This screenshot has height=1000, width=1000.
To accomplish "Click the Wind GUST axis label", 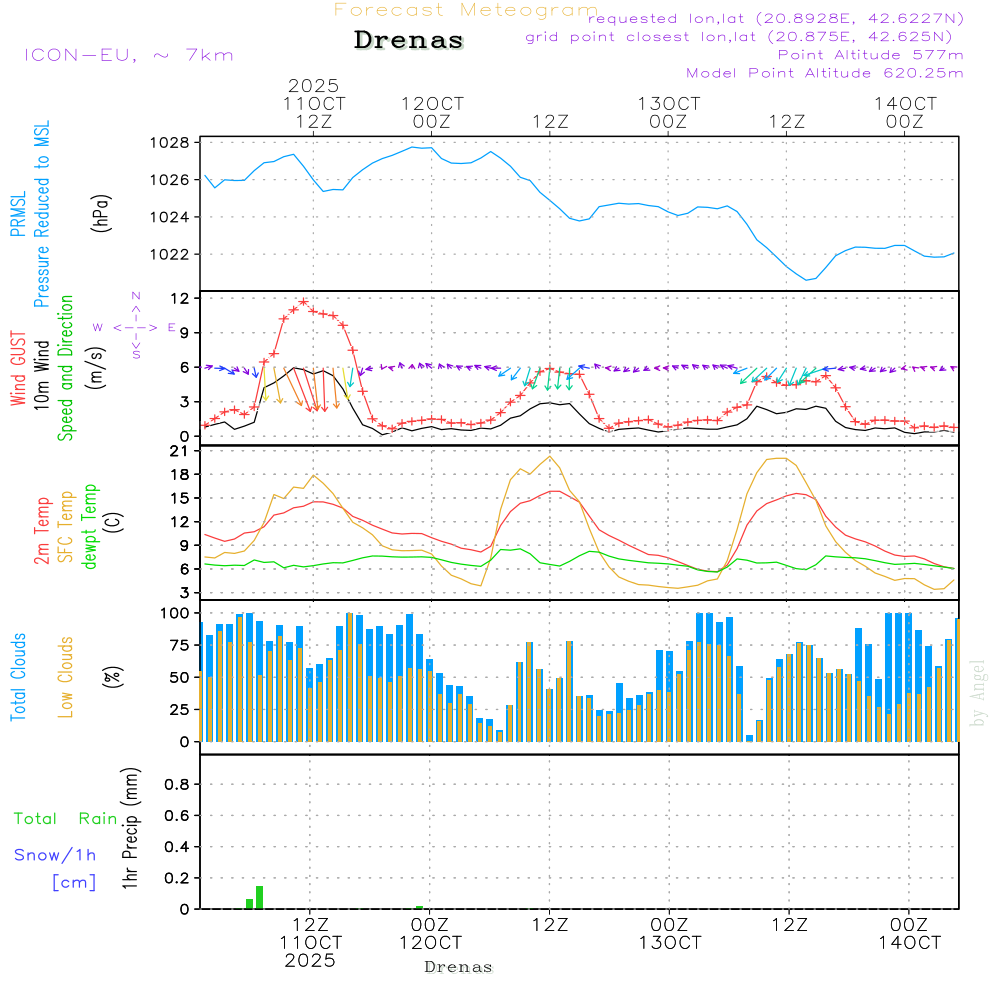I will [18, 369].
